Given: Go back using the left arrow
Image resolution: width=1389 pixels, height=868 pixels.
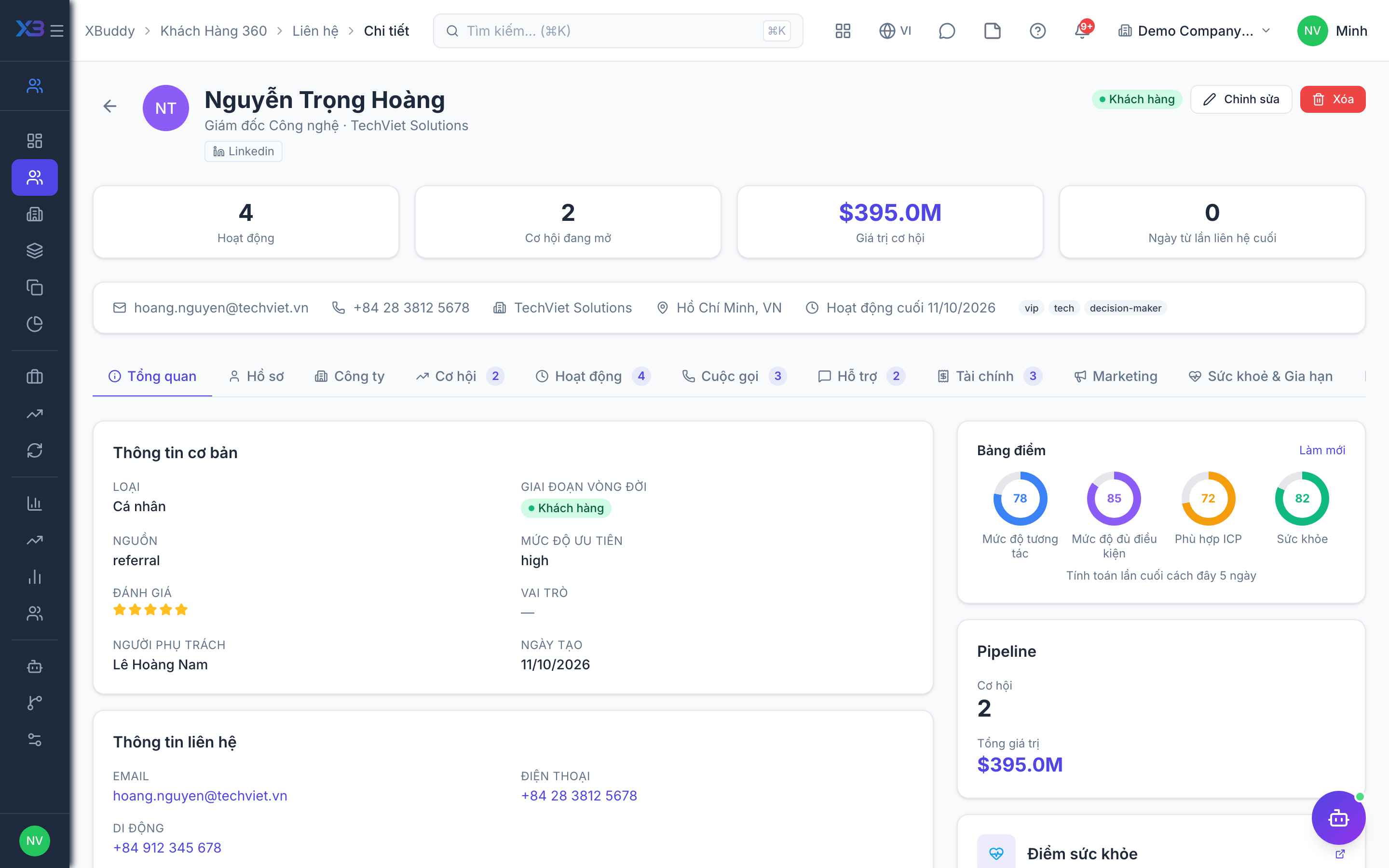Looking at the screenshot, I should [x=109, y=106].
